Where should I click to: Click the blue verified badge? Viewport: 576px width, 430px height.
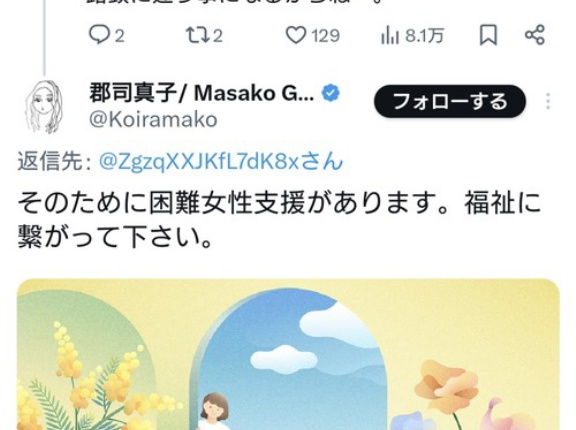(x=331, y=93)
